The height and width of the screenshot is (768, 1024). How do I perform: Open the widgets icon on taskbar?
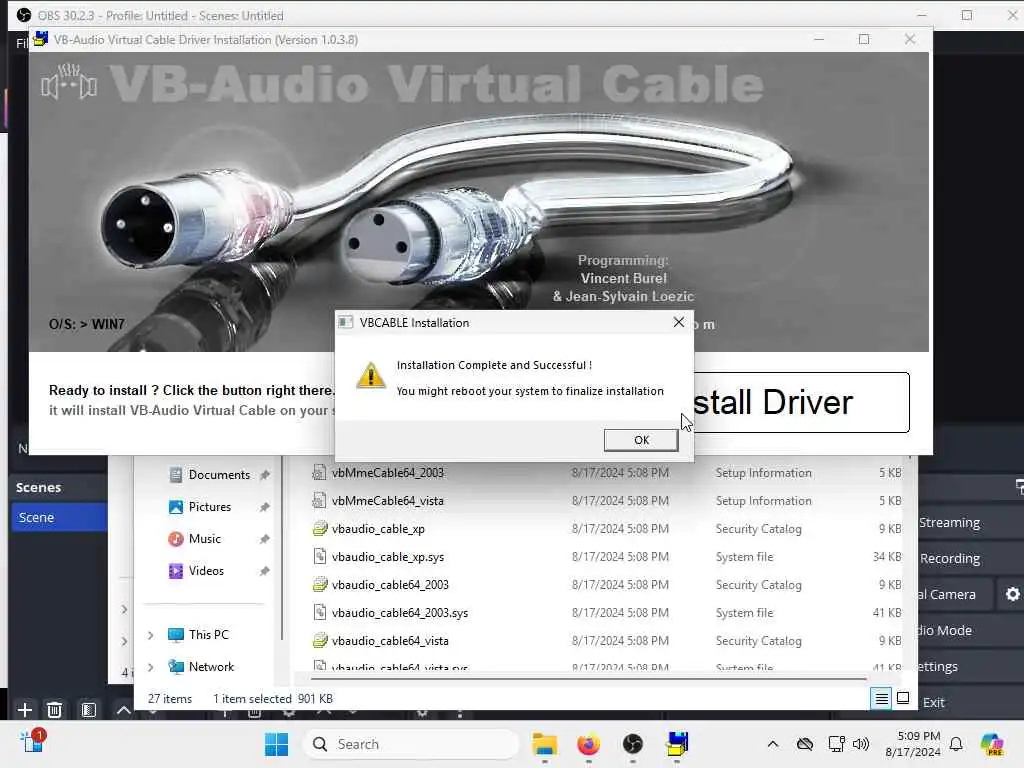tap(31, 743)
